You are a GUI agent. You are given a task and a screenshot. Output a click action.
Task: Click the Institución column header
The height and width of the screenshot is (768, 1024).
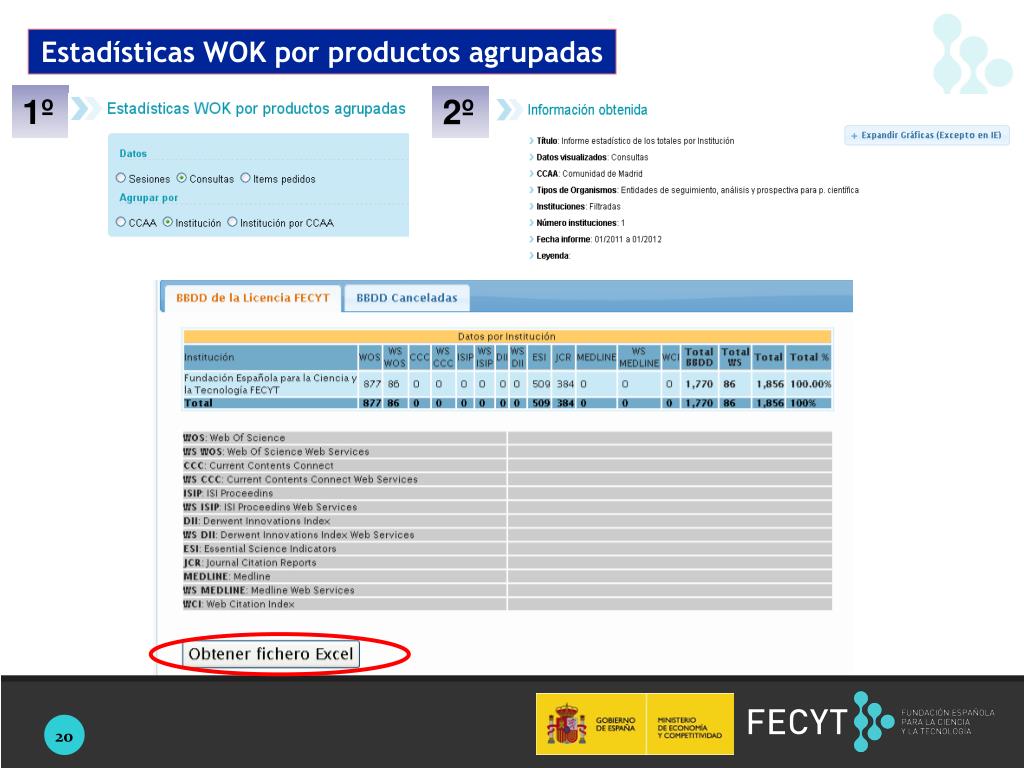pyautogui.click(x=270, y=357)
